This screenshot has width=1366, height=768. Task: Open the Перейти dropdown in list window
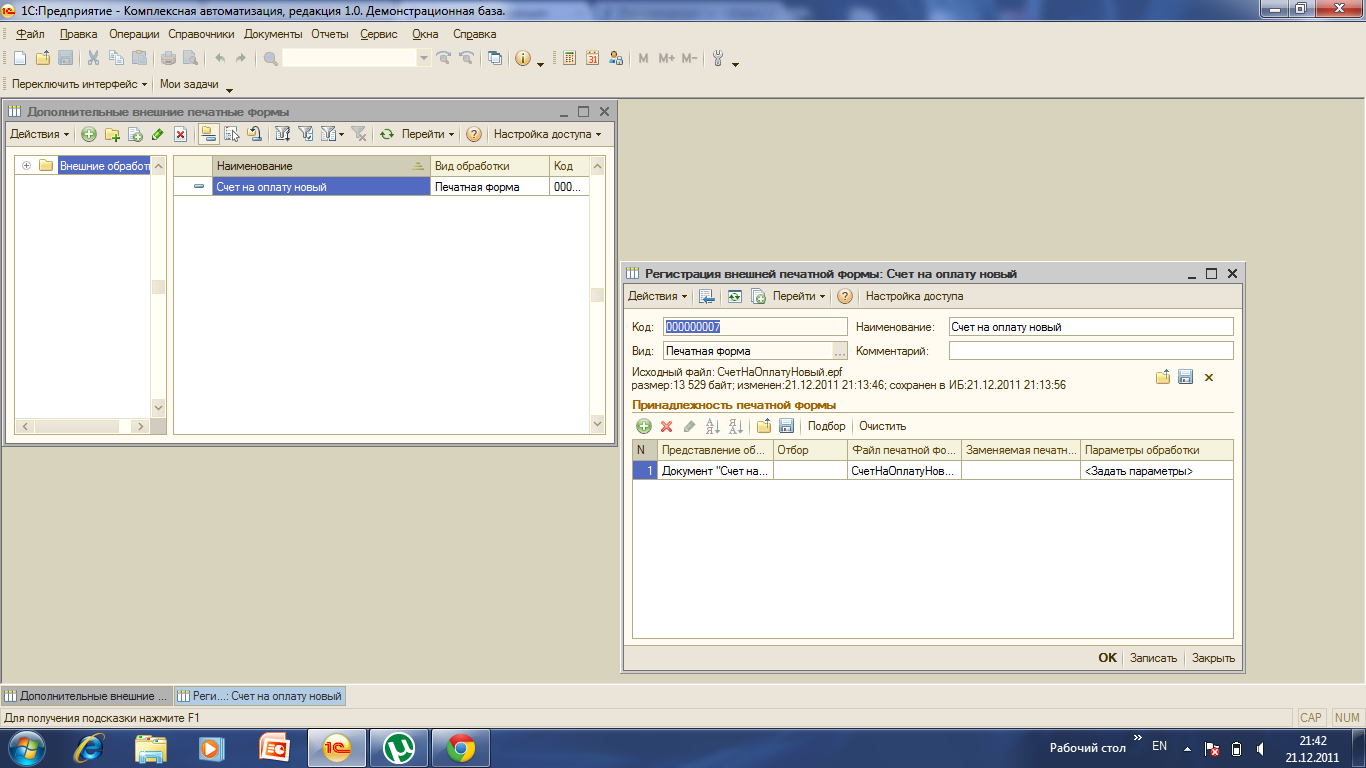(428, 134)
